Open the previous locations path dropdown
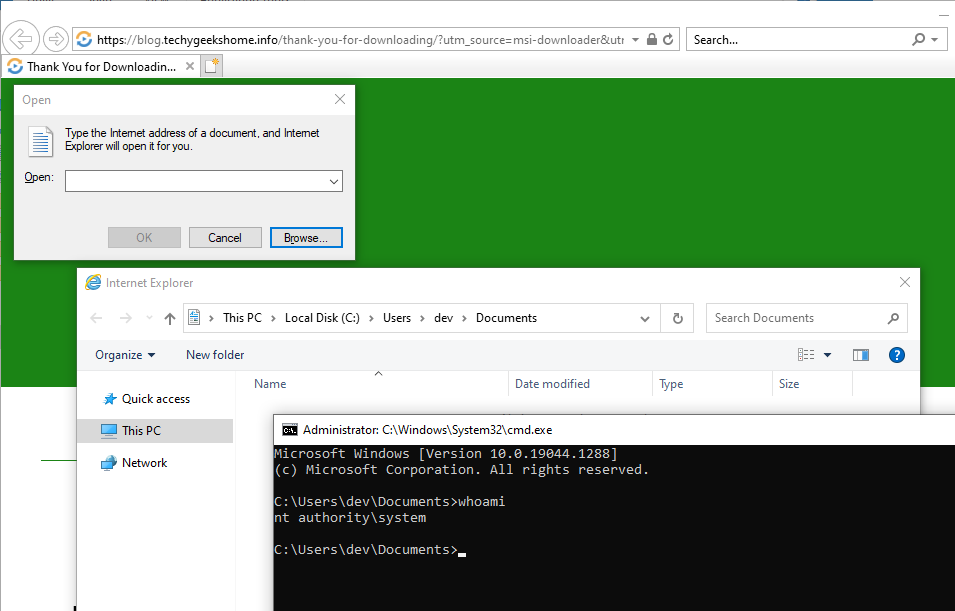Viewport: 955px width, 611px height. tap(645, 319)
